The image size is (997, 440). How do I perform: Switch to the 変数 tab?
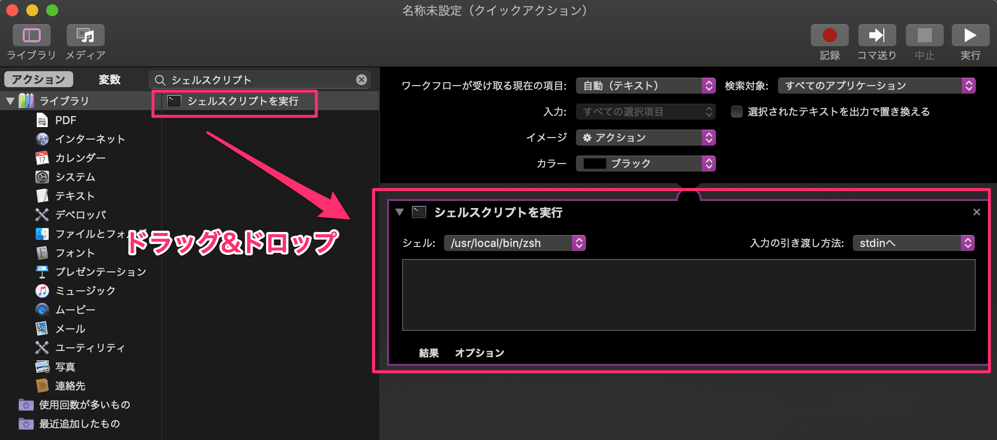click(109, 79)
